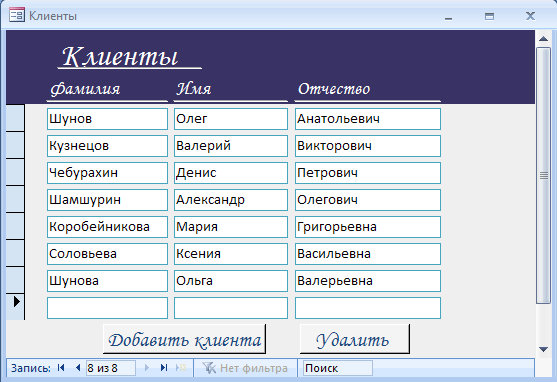Click the Добавить клиента button
Image resolution: width=557 pixels, height=382 pixels.
184,339
